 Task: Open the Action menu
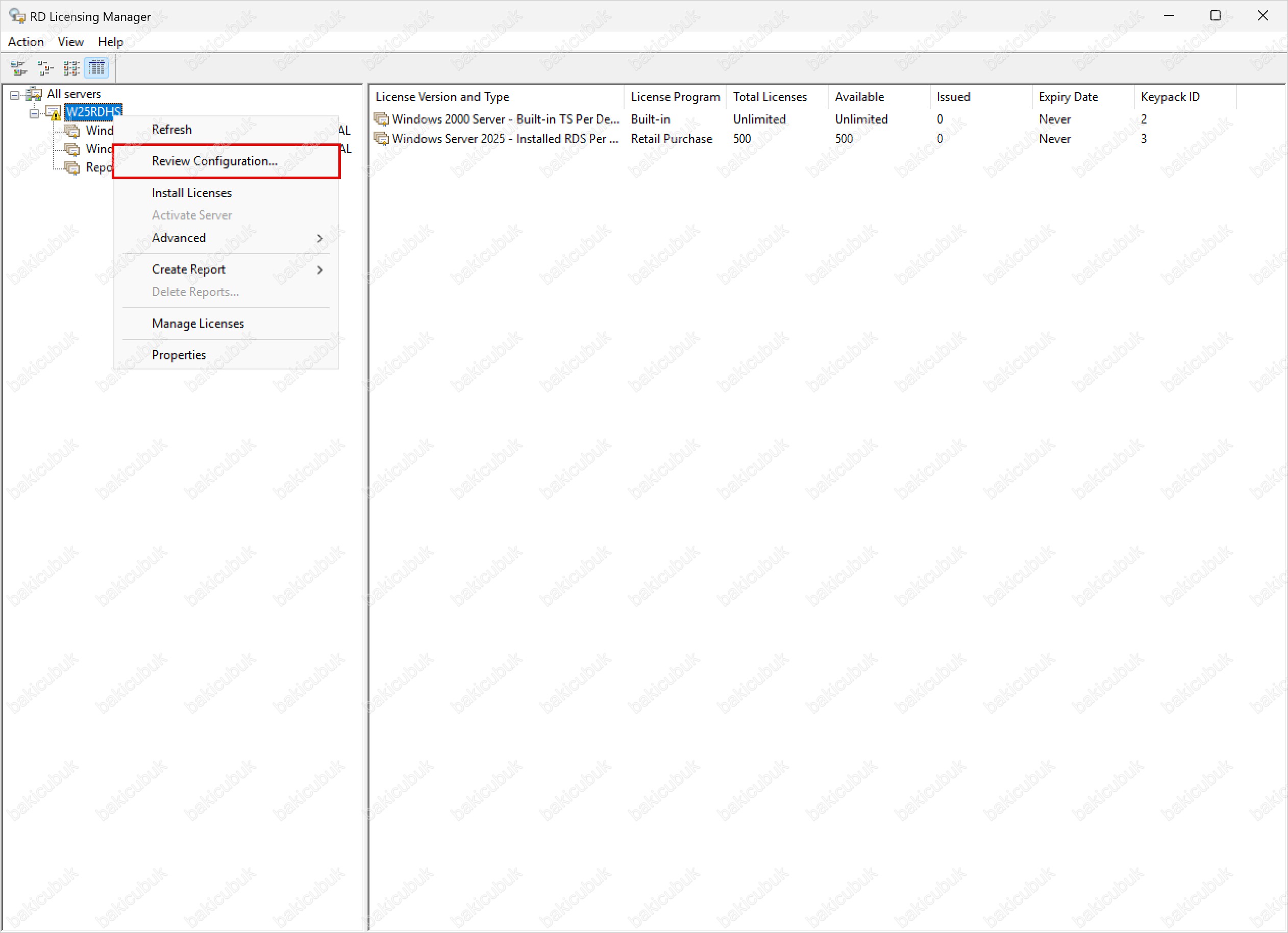coord(26,41)
